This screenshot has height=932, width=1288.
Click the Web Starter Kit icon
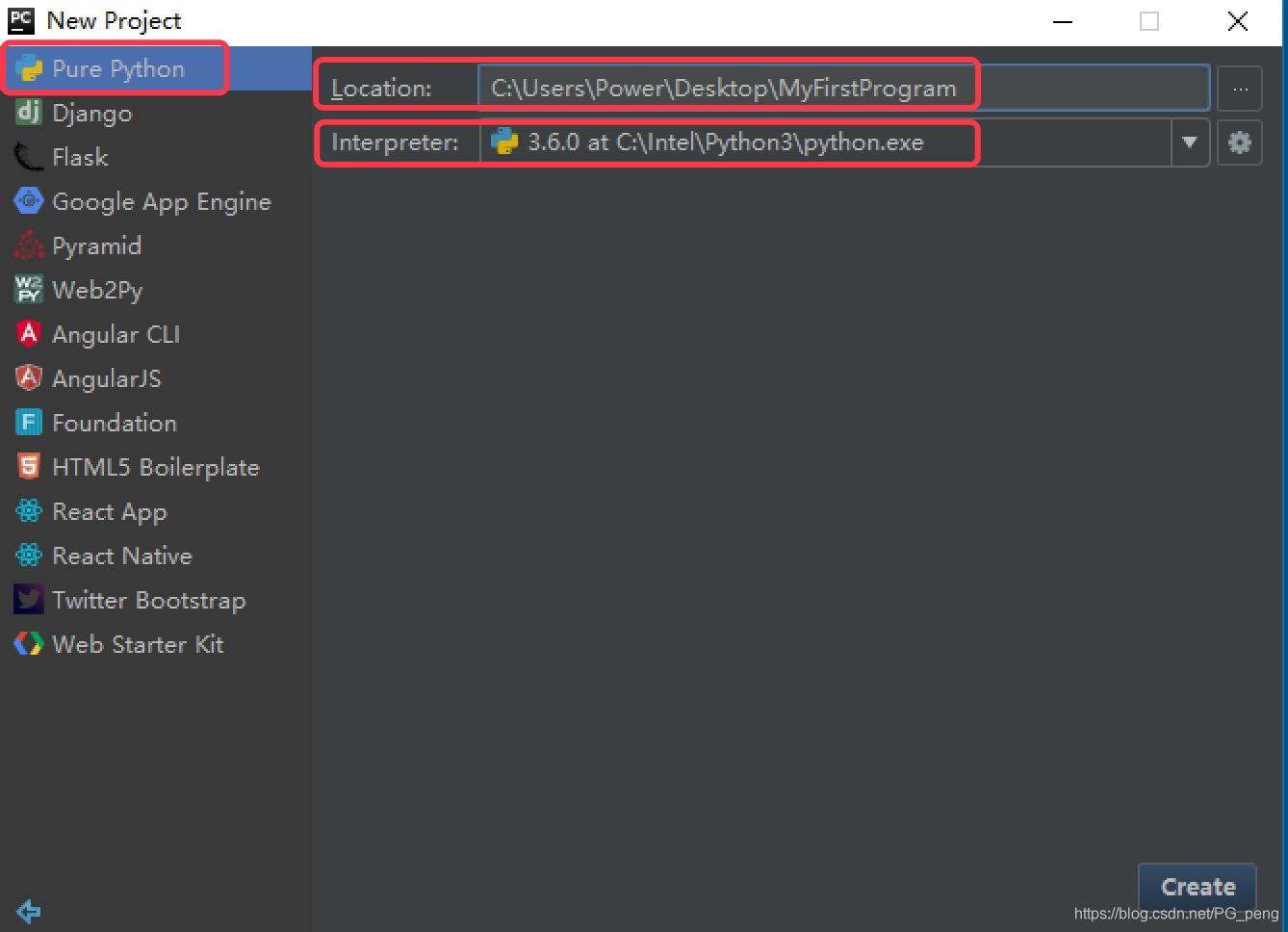point(29,644)
